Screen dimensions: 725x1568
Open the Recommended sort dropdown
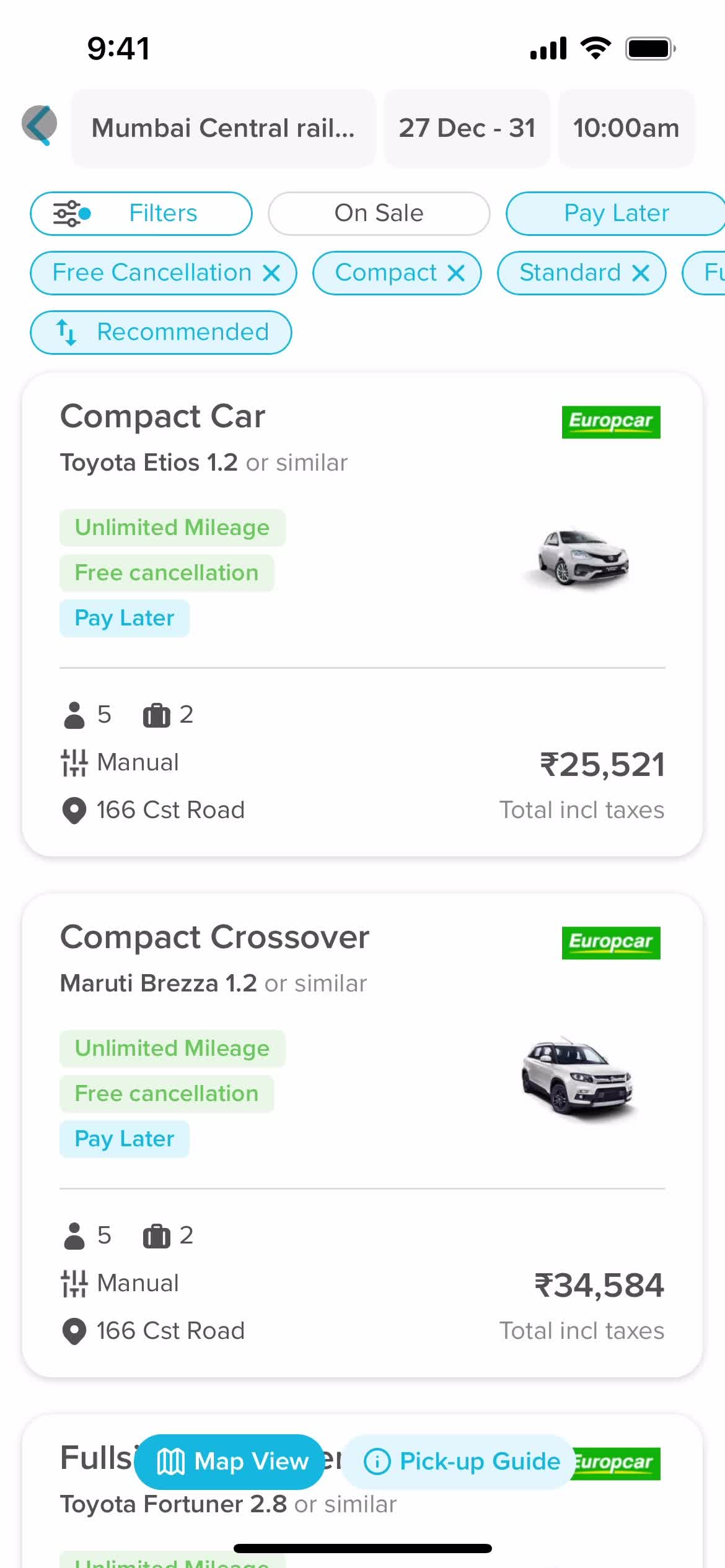click(x=160, y=333)
